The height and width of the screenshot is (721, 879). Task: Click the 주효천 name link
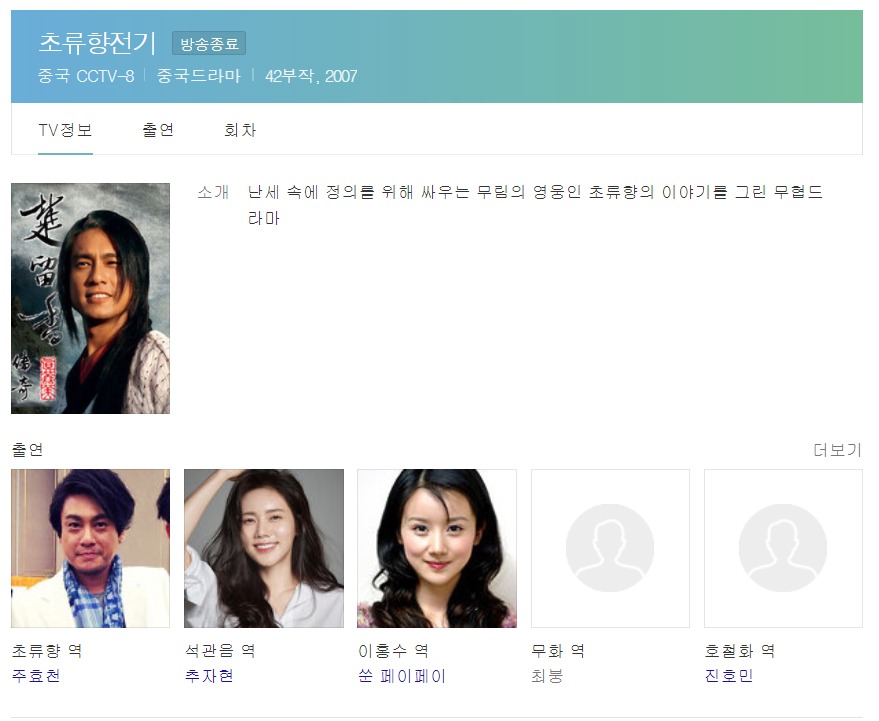pos(36,676)
